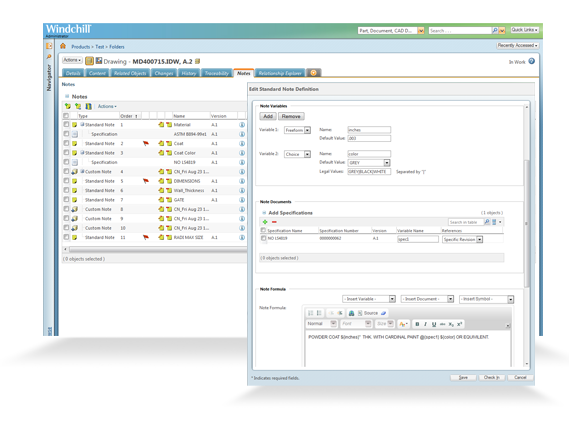Click the Home icon in breadcrumb
The image size is (569, 429).
point(63,46)
